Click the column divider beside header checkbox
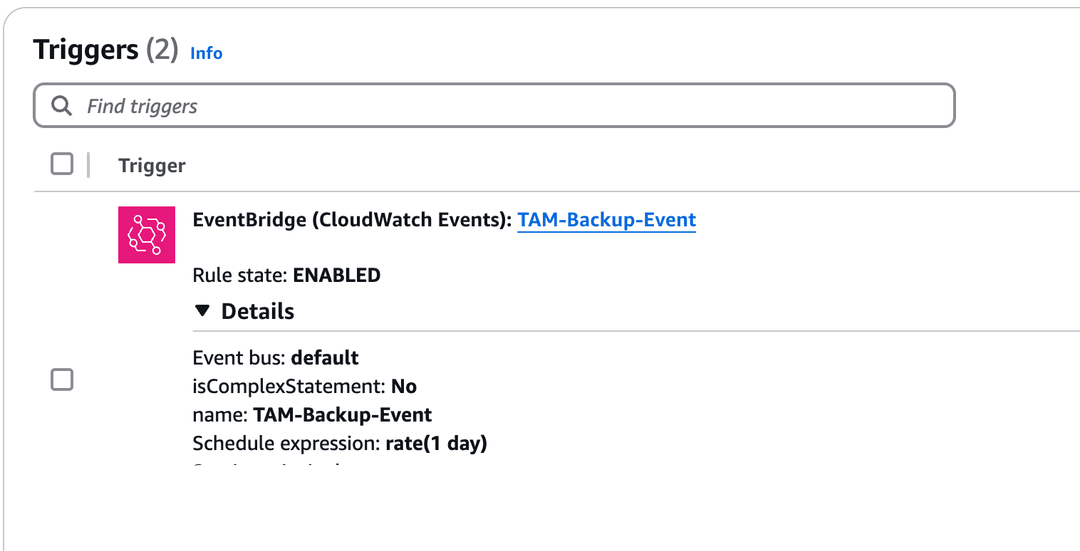Image resolution: width=1080 pixels, height=551 pixels. click(88, 165)
